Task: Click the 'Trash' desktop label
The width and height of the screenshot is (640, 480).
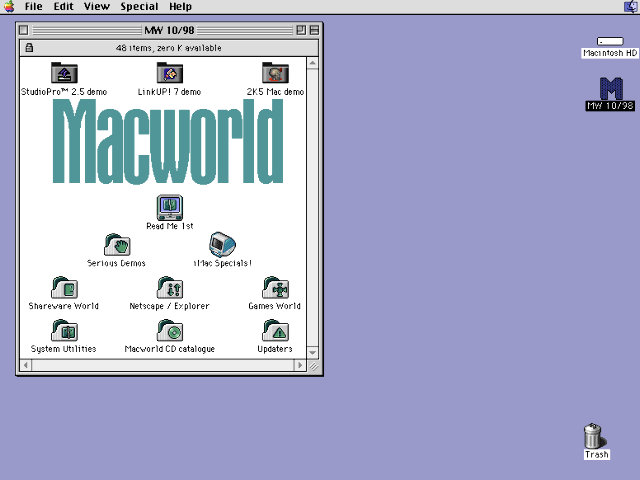Action: tap(597, 454)
